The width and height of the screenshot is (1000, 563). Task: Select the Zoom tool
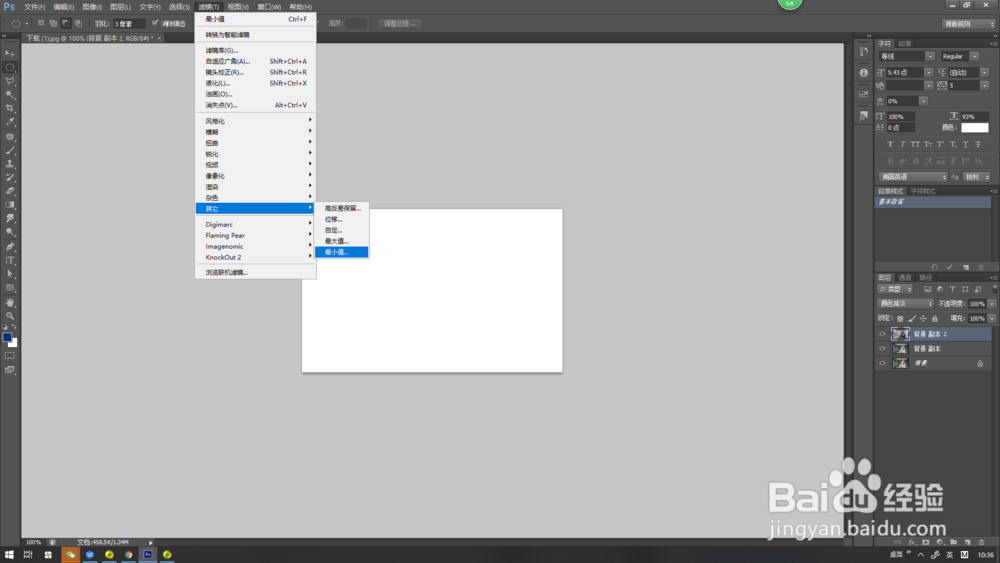click(10, 316)
